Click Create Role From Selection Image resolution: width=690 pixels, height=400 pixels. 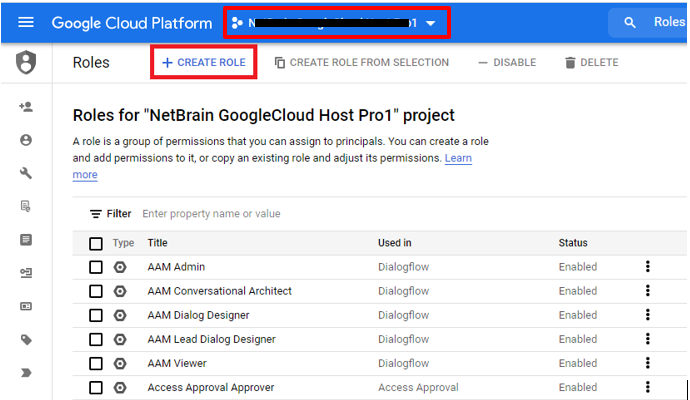point(361,62)
